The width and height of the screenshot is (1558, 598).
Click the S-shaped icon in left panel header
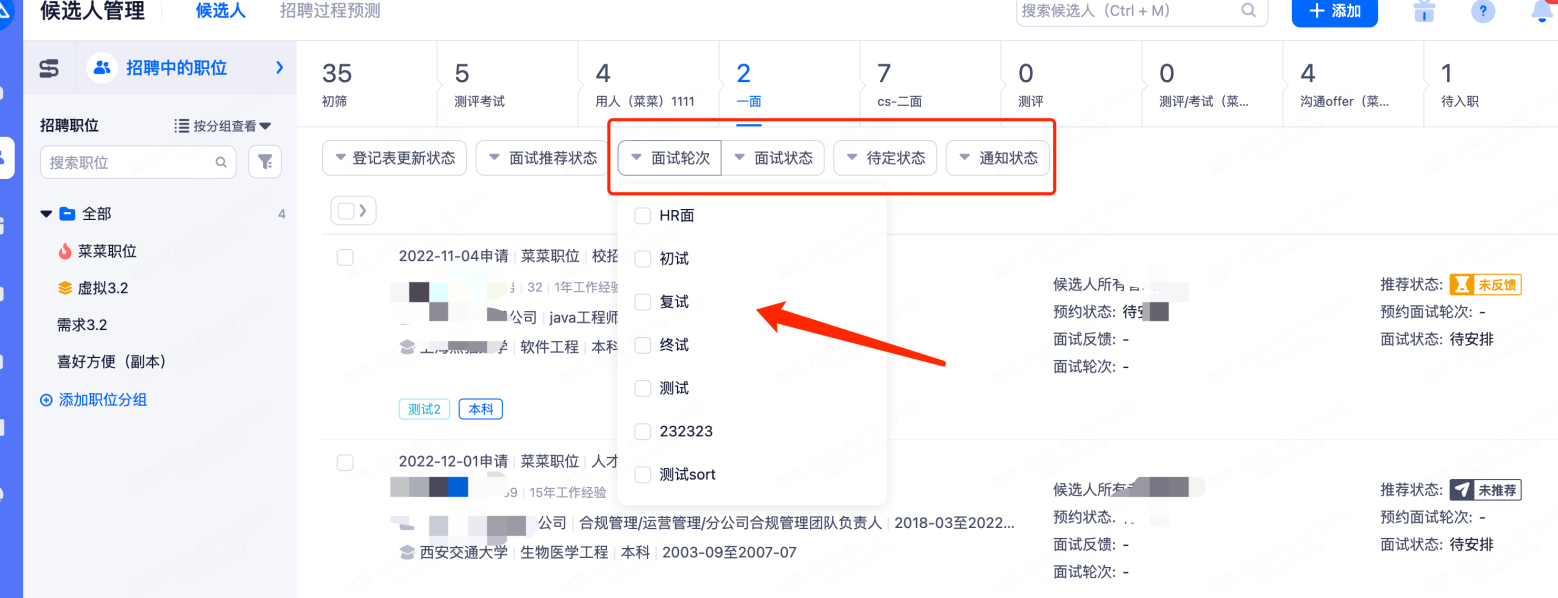[x=49, y=68]
